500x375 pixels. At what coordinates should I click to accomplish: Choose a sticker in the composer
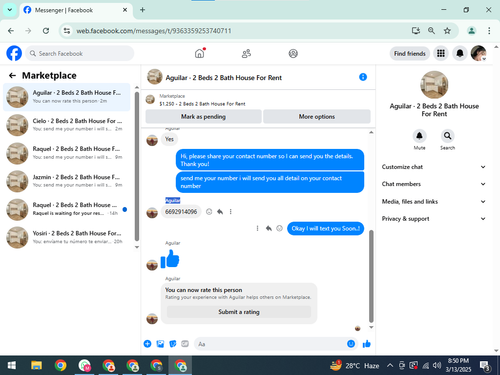pyautogui.click(x=173, y=344)
